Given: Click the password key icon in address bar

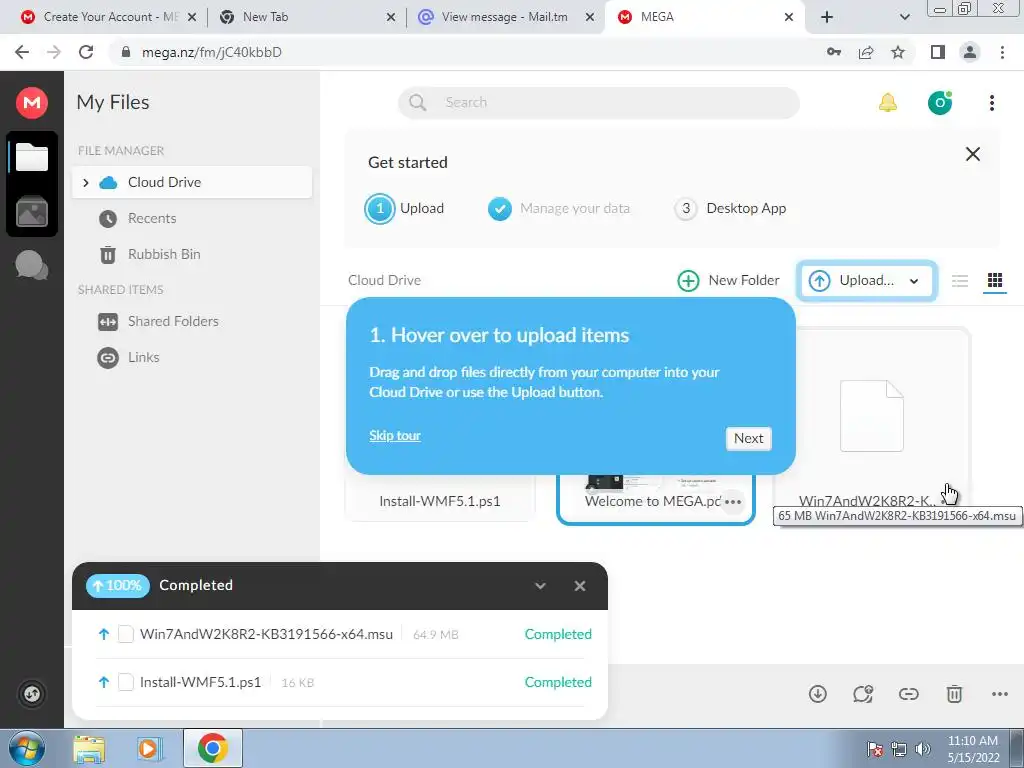Looking at the screenshot, I should pos(834,52).
